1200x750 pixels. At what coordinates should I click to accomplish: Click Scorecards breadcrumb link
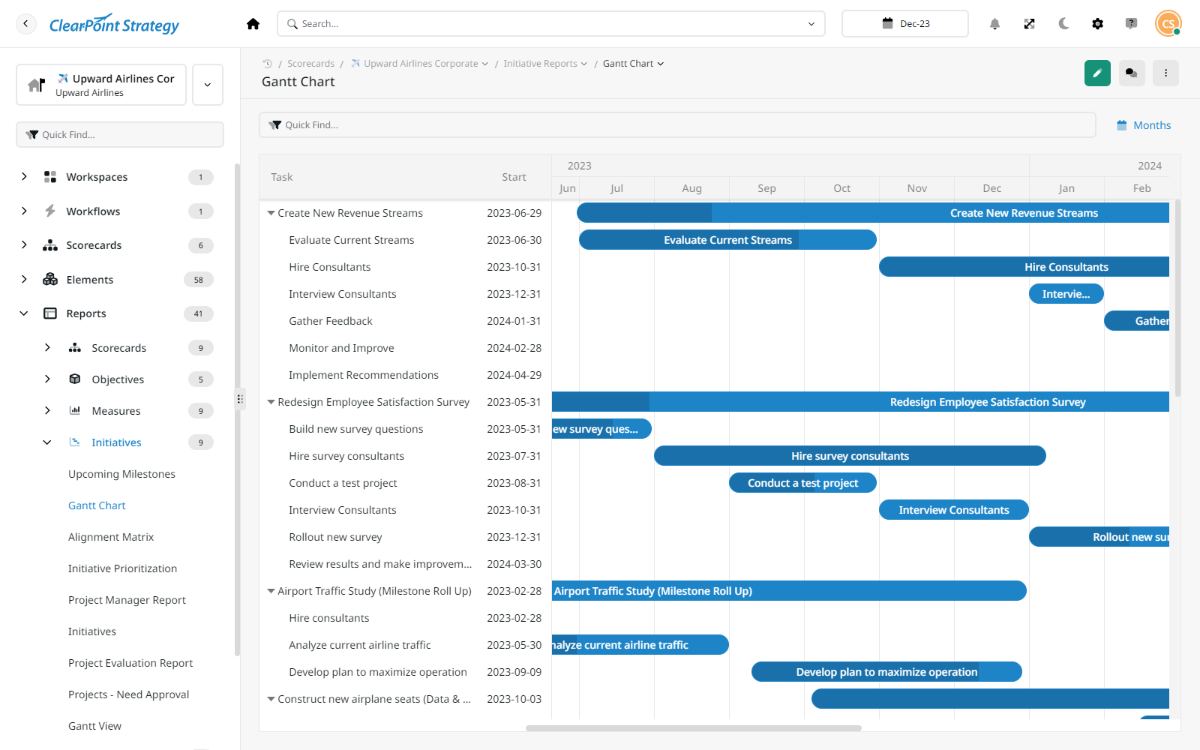tap(310, 63)
